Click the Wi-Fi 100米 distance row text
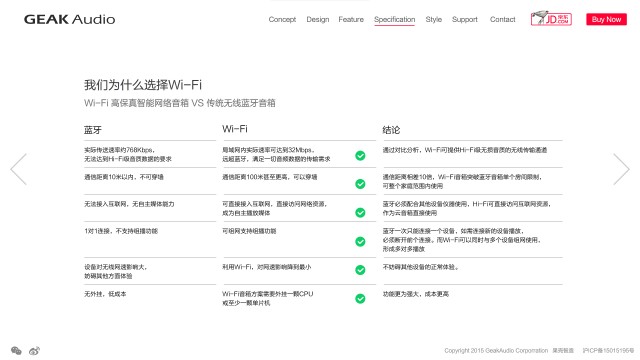This screenshot has height=360, width=640. pos(270,177)
